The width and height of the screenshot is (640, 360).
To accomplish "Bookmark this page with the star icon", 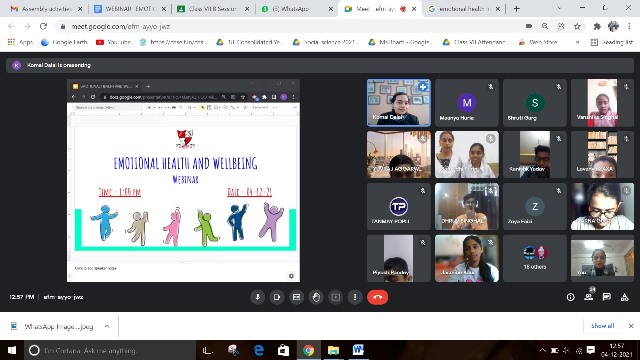I will [x=577, y=26].
